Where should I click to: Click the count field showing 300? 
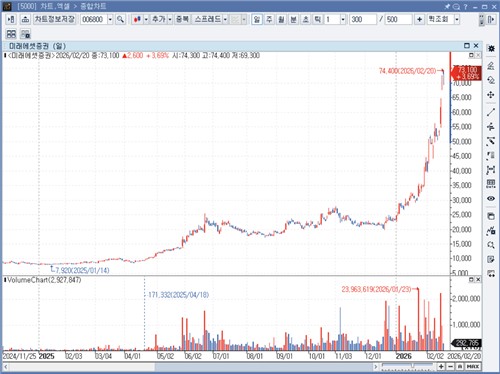[x=363, y=19]
